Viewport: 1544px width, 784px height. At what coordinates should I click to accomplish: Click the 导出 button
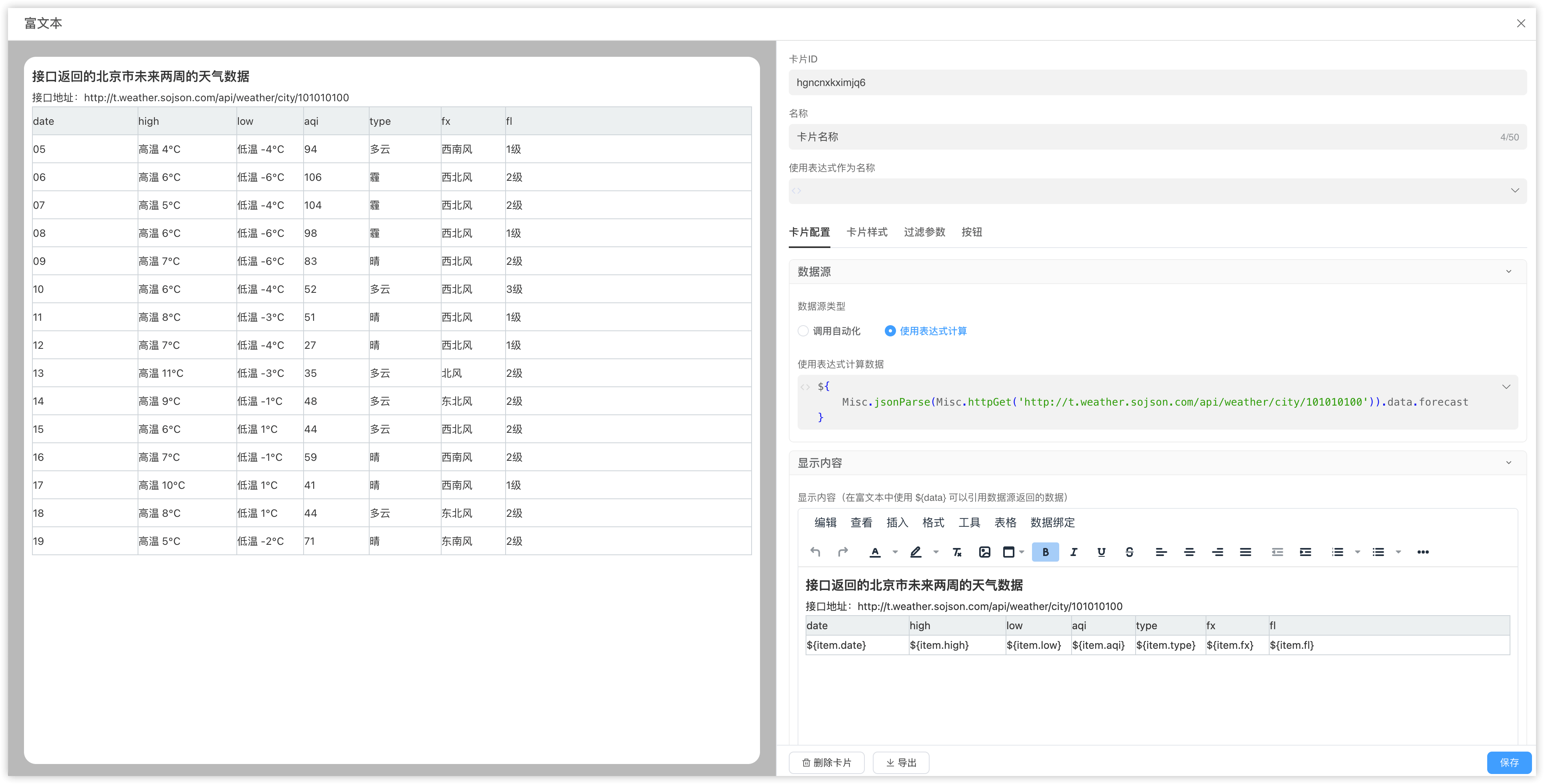(901, 762)
